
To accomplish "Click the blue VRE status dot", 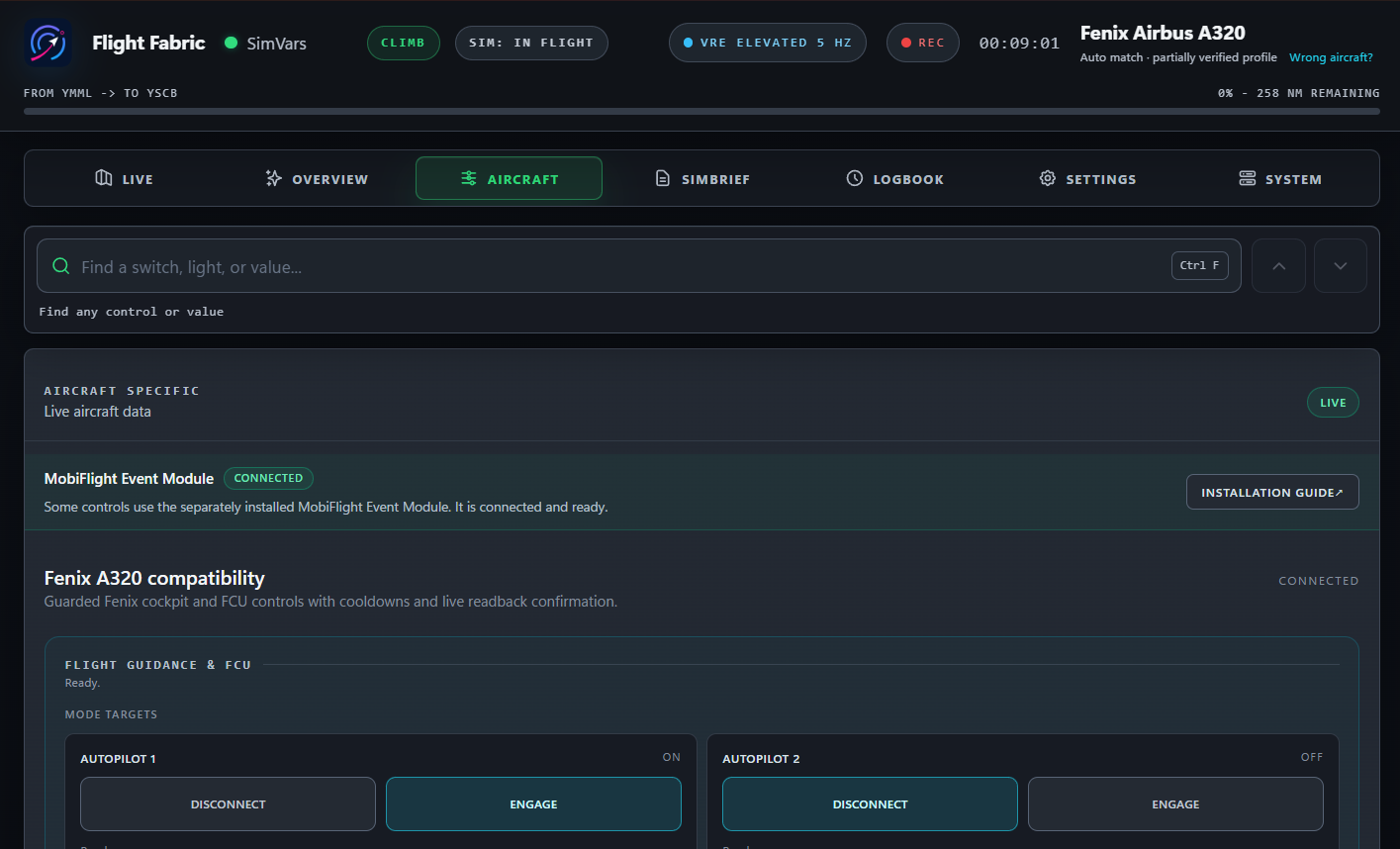I will click(x=688, y=43).
